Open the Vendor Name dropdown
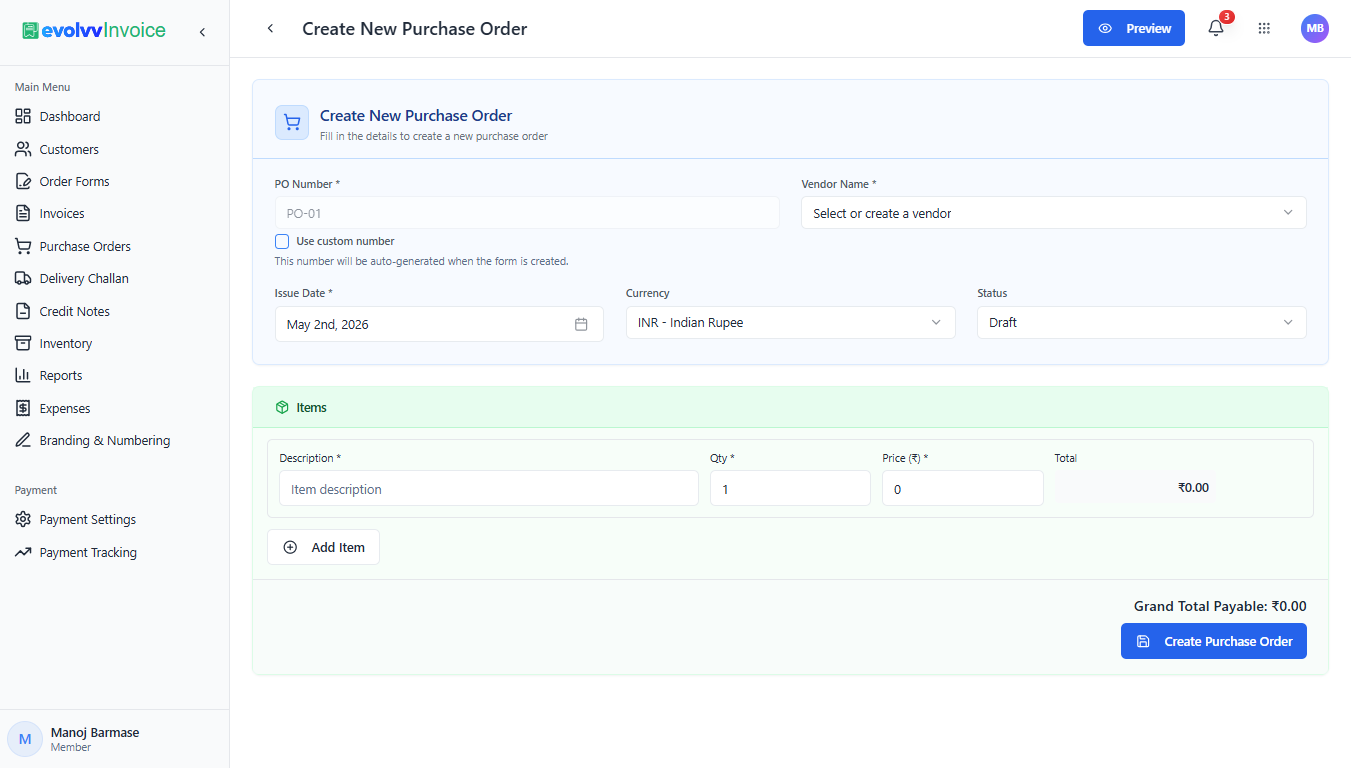 point(1053,213)
